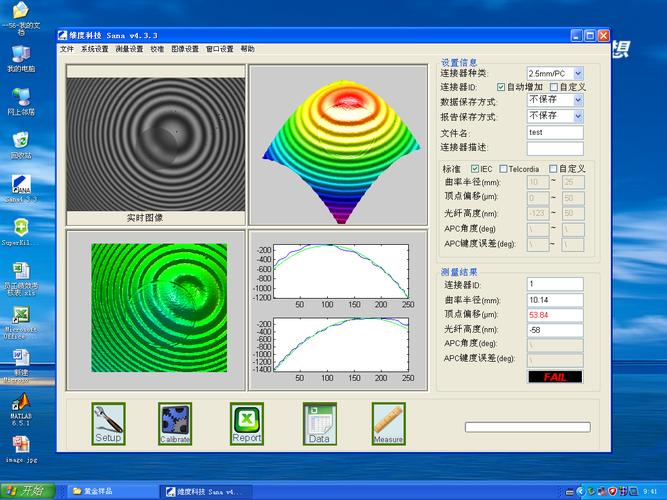Open the 图像设置 menu
This screenshot has height=500, width=667.
[x=185, y=49]
